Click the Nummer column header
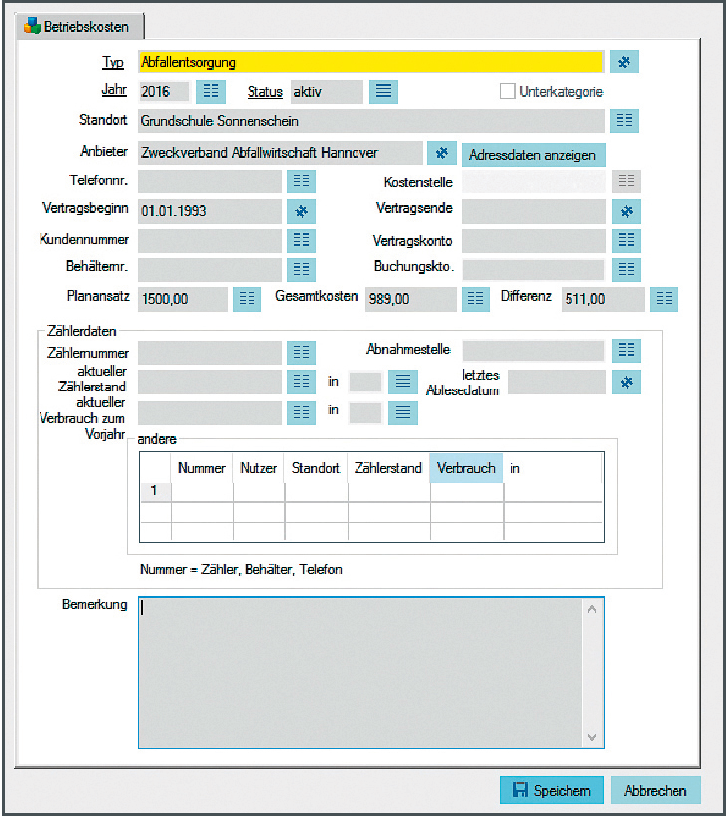Screen dimensions: 727x816 [202, 468]
